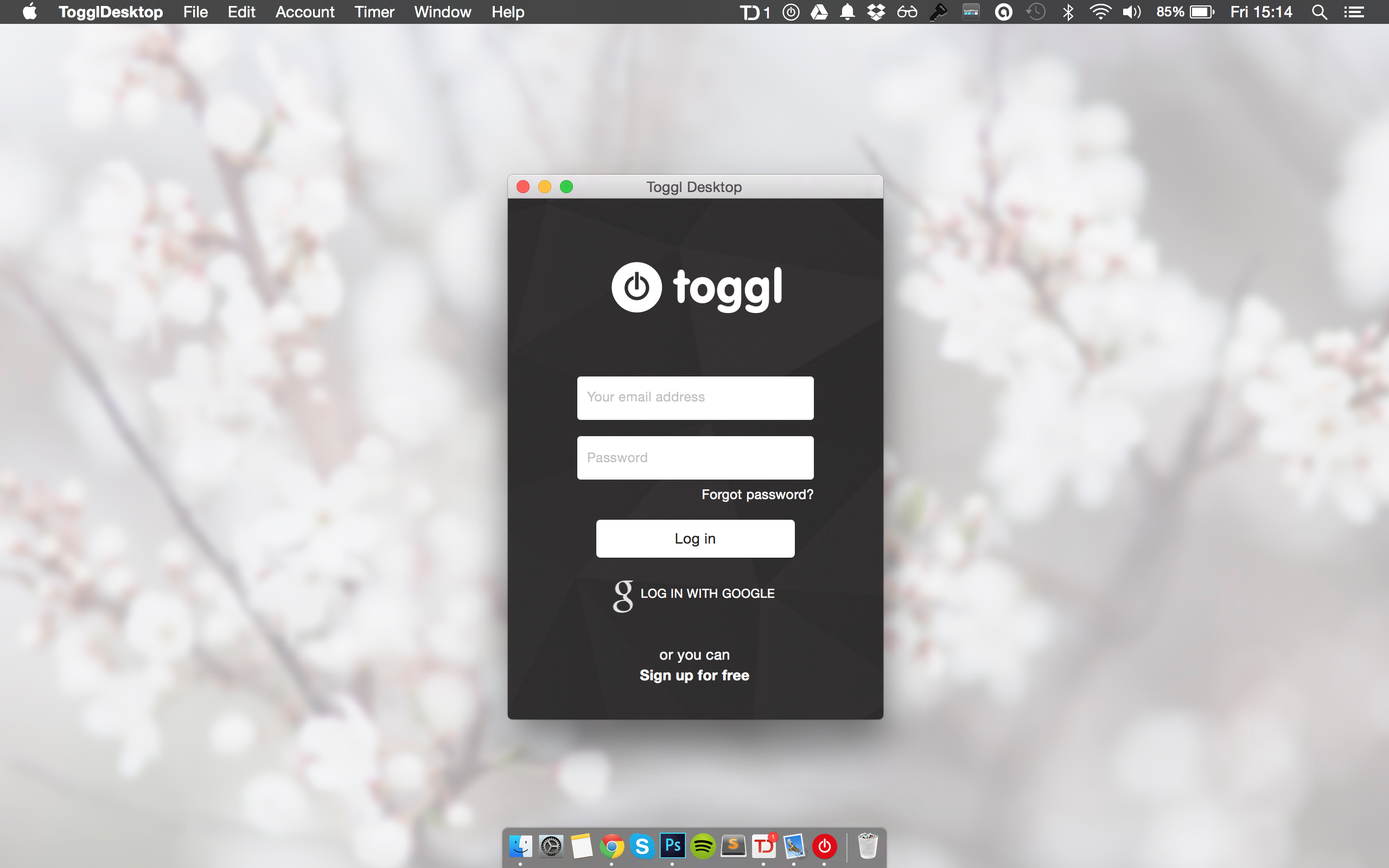This screenshot has width=1389, height=868.
Task: Click the Forgot password link
Action: coord(757,494)
